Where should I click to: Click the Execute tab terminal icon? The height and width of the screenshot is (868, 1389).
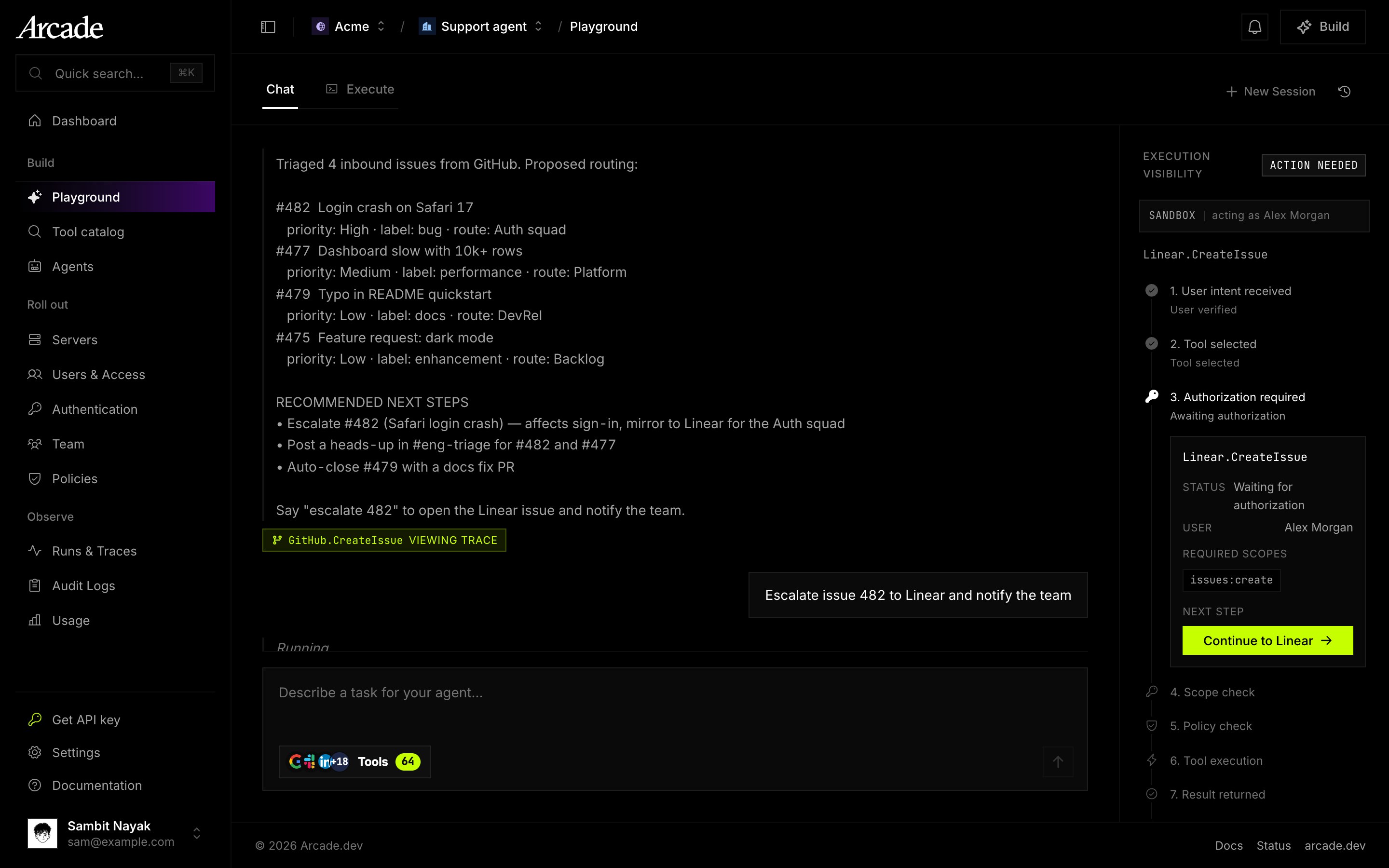pos(332,88)
